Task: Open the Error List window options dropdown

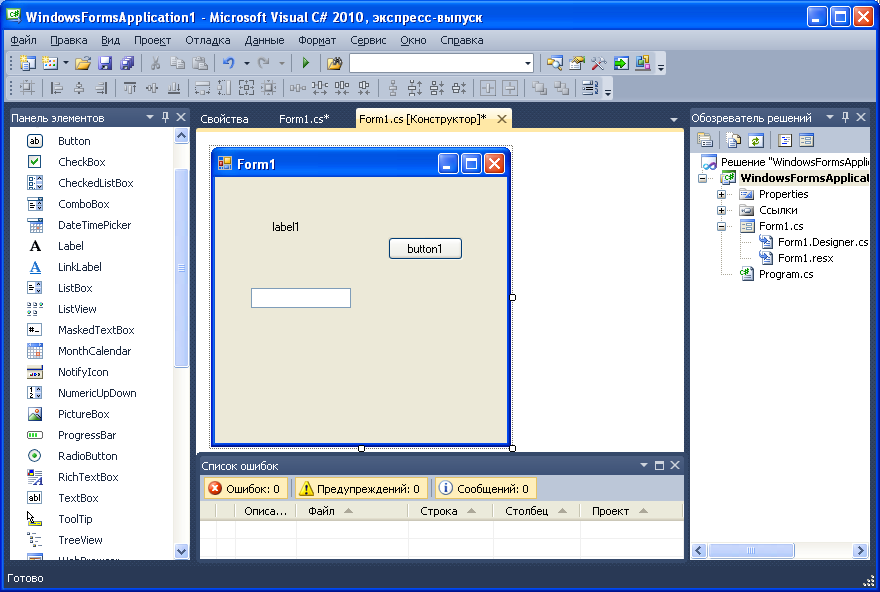Action: (644, 465)
